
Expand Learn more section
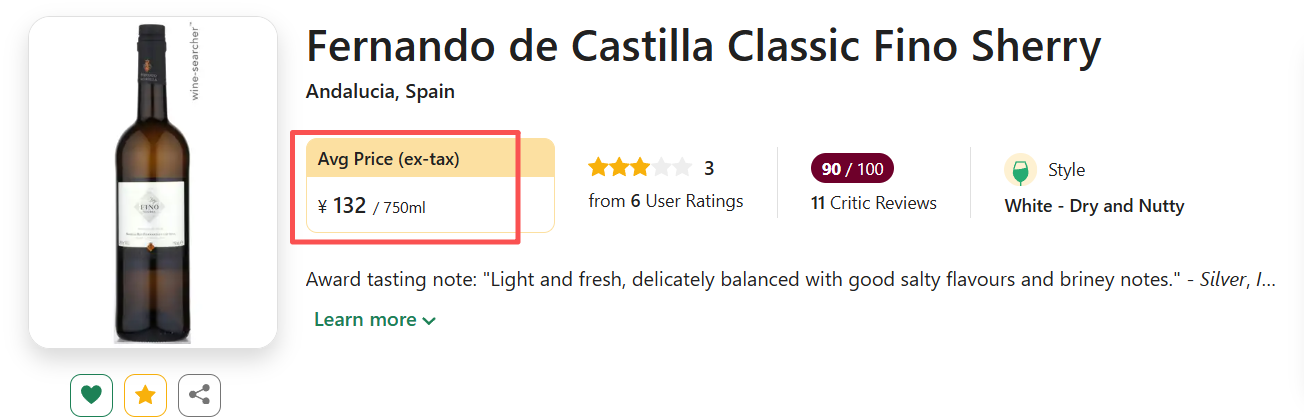tap(375, 320)
